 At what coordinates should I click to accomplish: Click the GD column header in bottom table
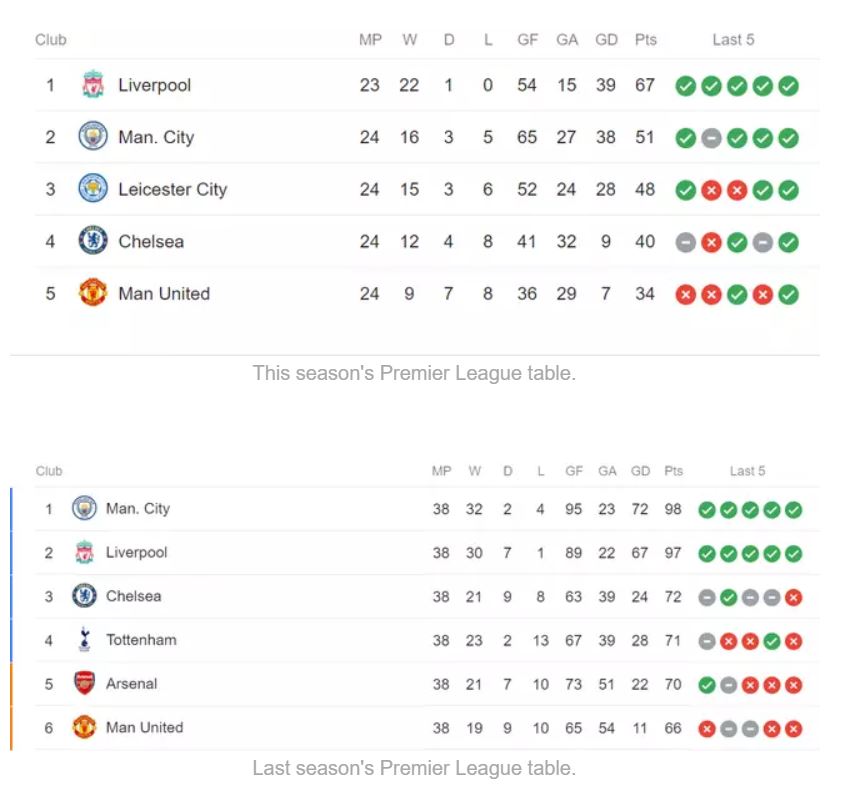(x=640, y=471)
